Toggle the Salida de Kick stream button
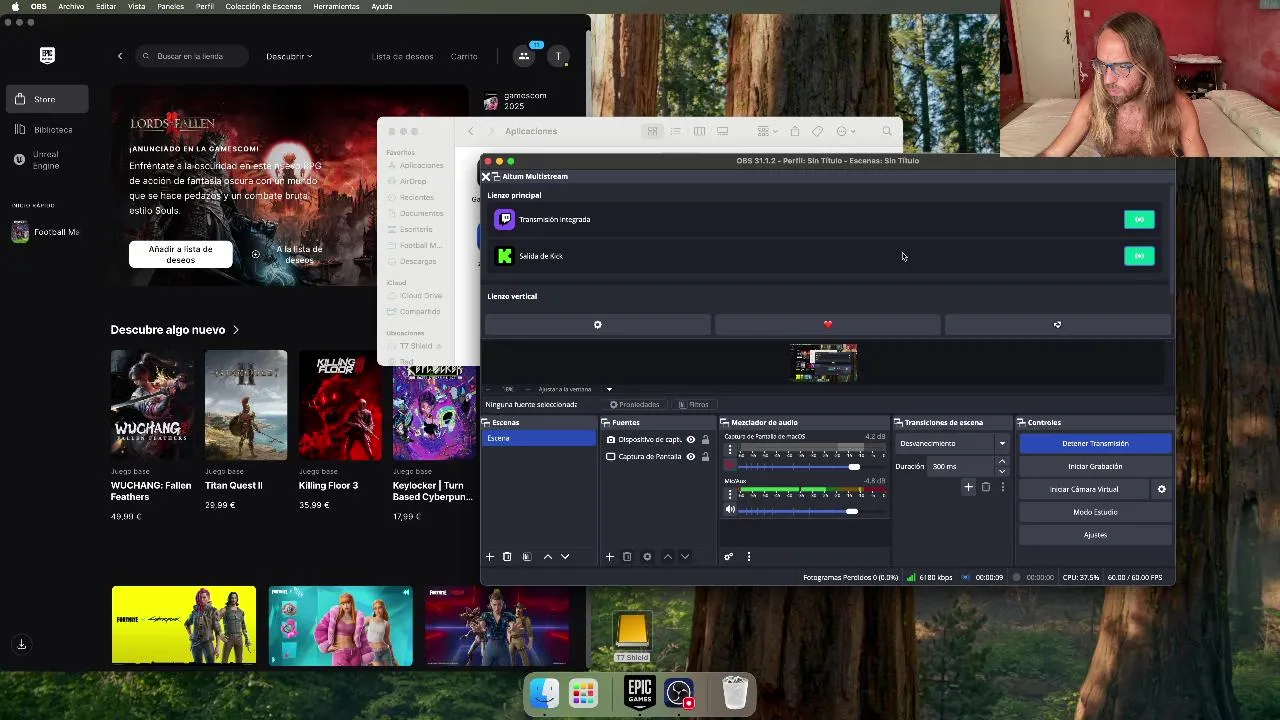The image size is (1280, 720). 1139,256
